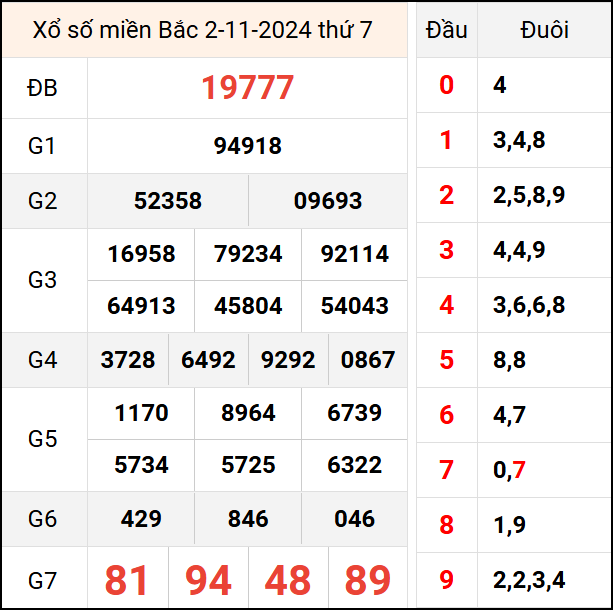Image resolution: width=613 pixels, height=610 pixels.
Task: Click the G4 row label
Action: 42,360
